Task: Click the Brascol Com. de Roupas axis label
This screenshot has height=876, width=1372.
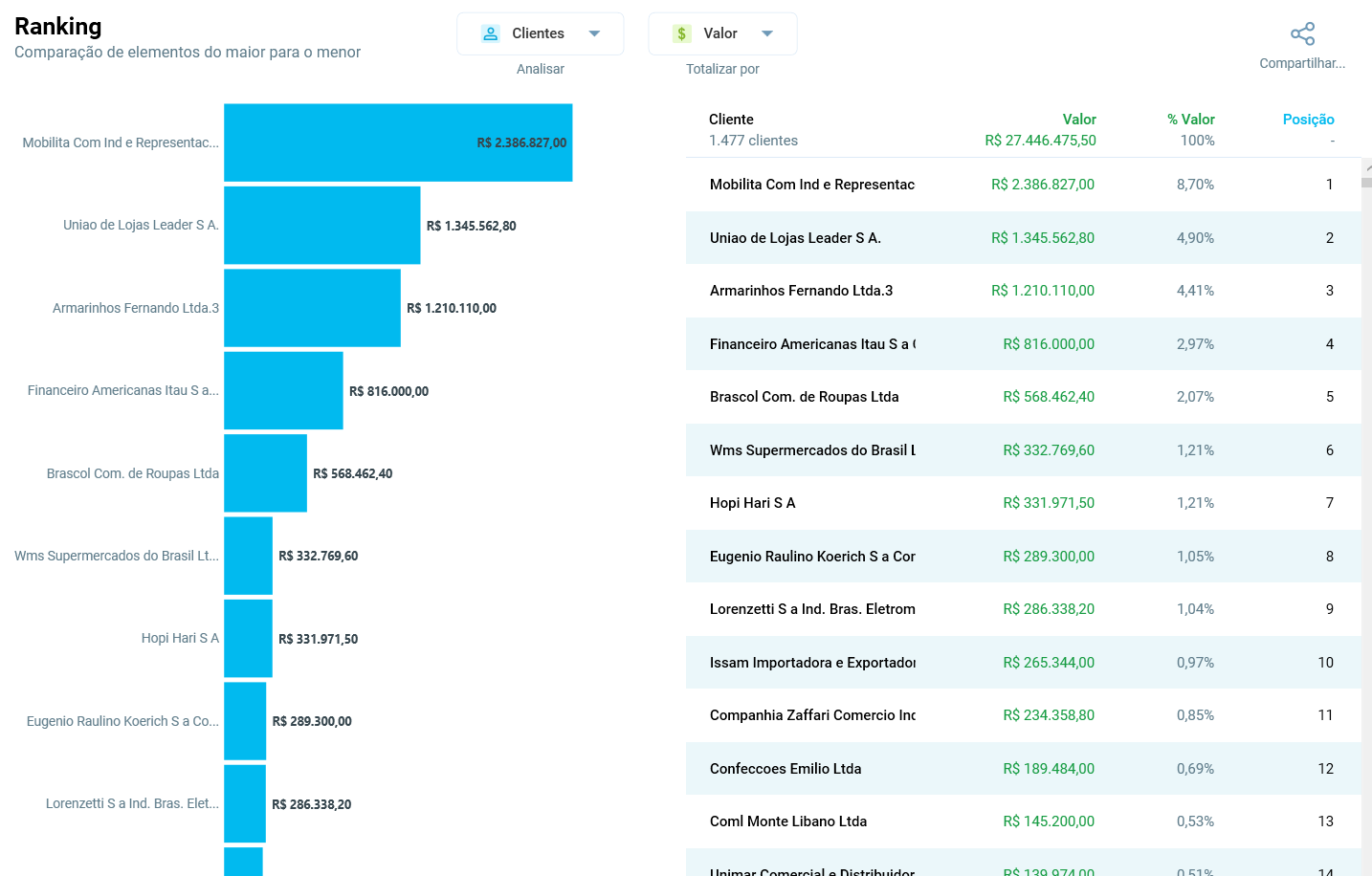Action: click(133, 473)
